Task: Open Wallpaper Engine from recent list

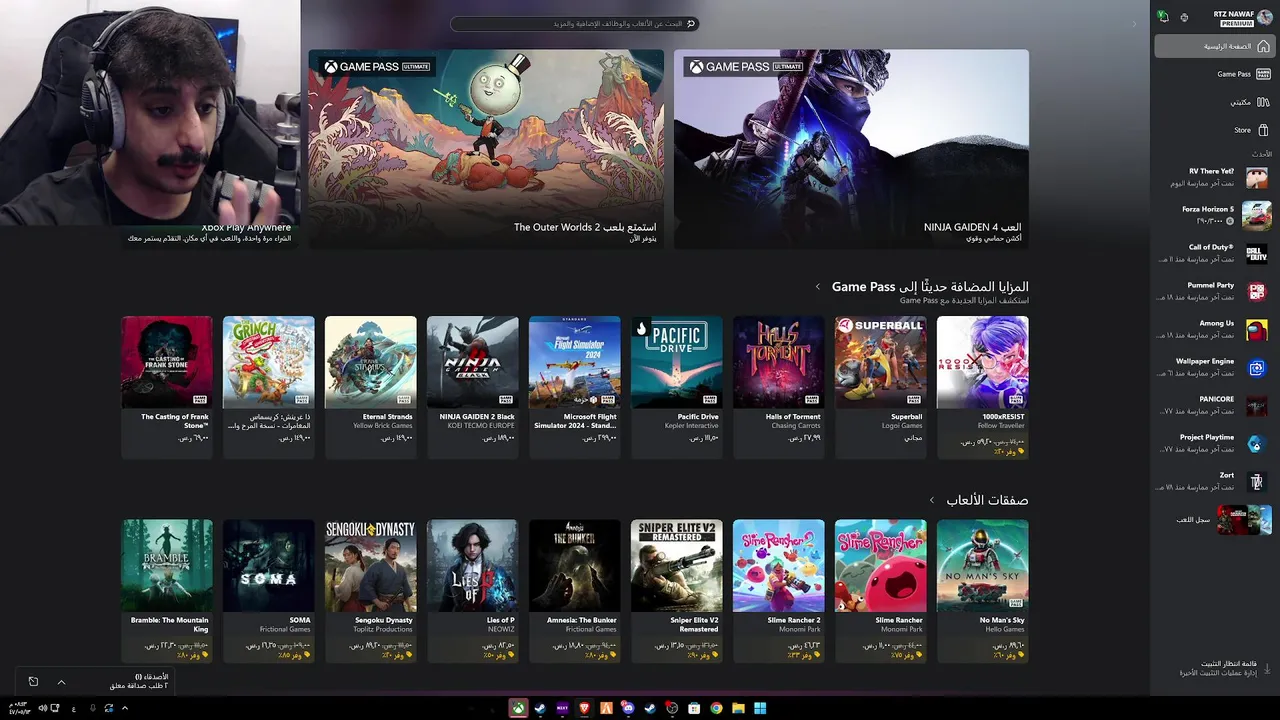Action: 1214,367
